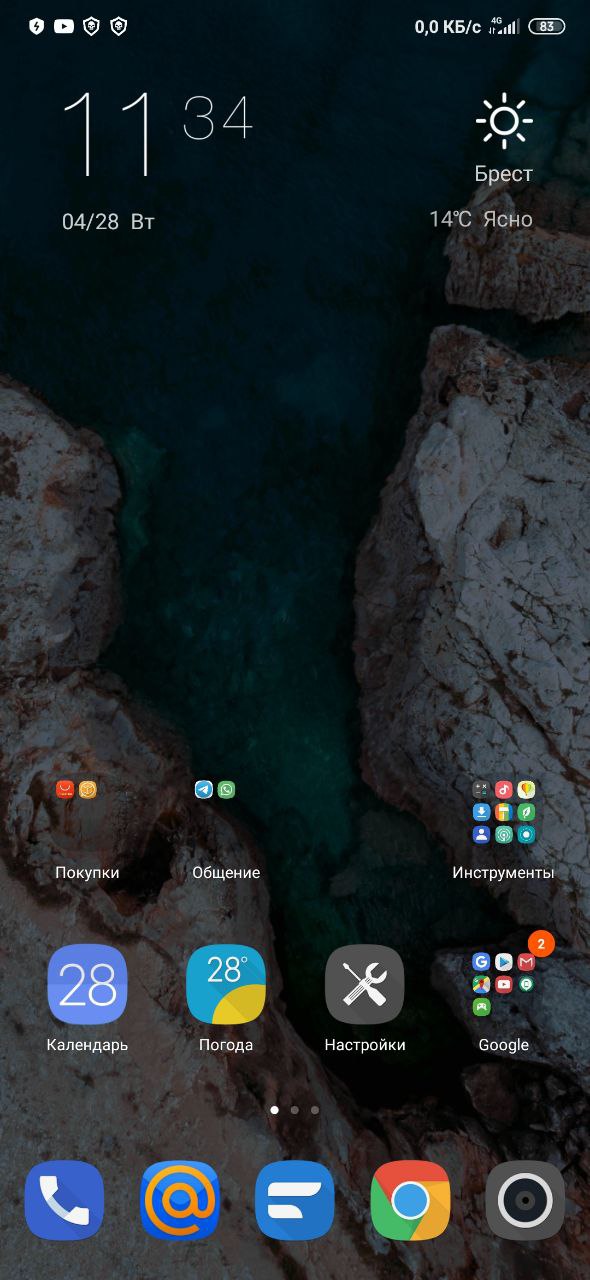Screen dimensions: 590x1280
Task: Open the Настройки settings app
Action: click(365, 984)
